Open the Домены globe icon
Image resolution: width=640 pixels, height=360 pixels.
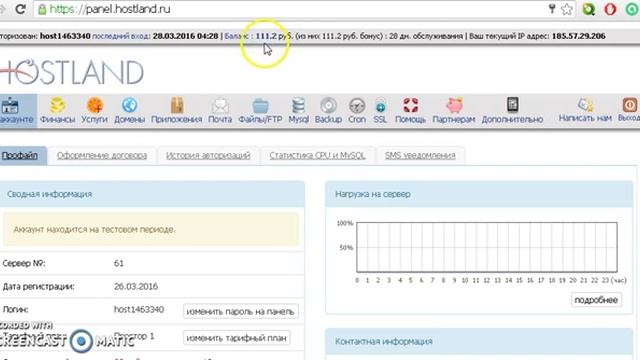point(129,106)
